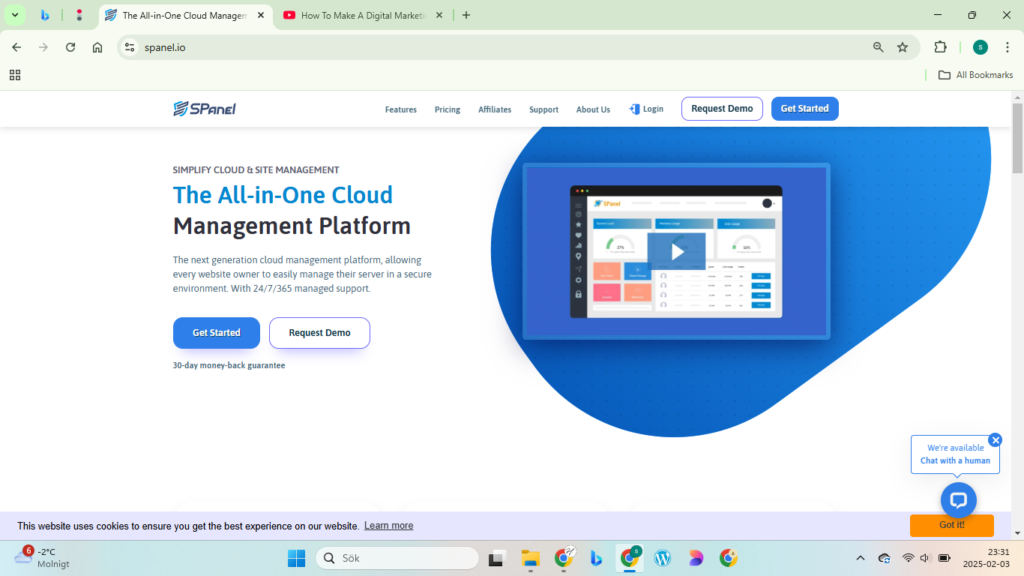This screenshot has width=1024, height=576.
Task: Open Wi-Fi network settings in tray
Action: 908,558
